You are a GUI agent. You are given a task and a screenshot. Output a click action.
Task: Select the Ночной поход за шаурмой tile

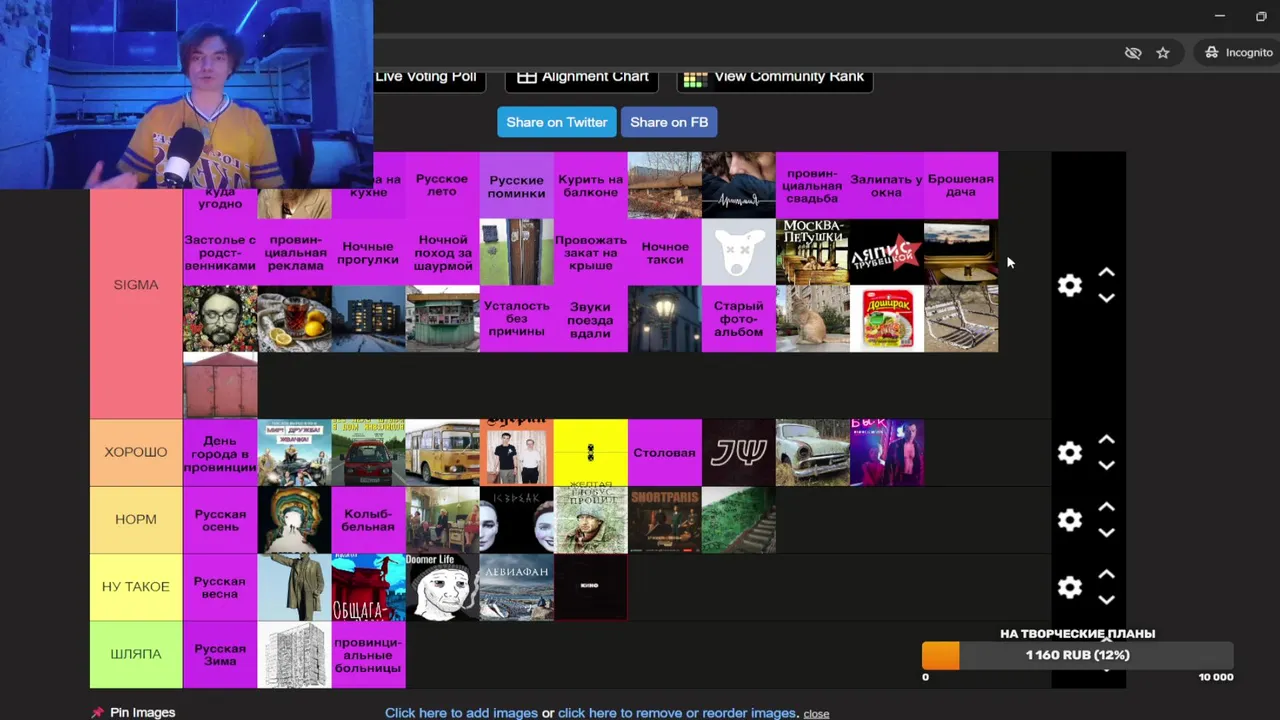pos(442,252)
